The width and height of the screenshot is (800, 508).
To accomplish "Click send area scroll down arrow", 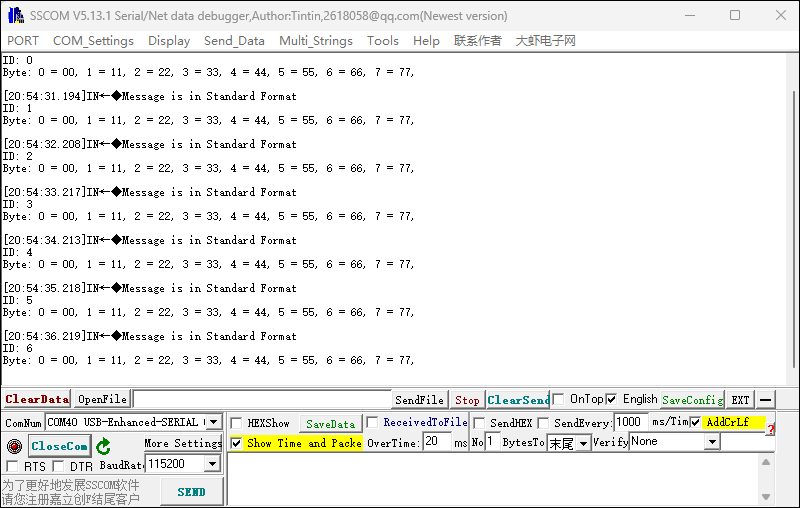I will 766,496.
